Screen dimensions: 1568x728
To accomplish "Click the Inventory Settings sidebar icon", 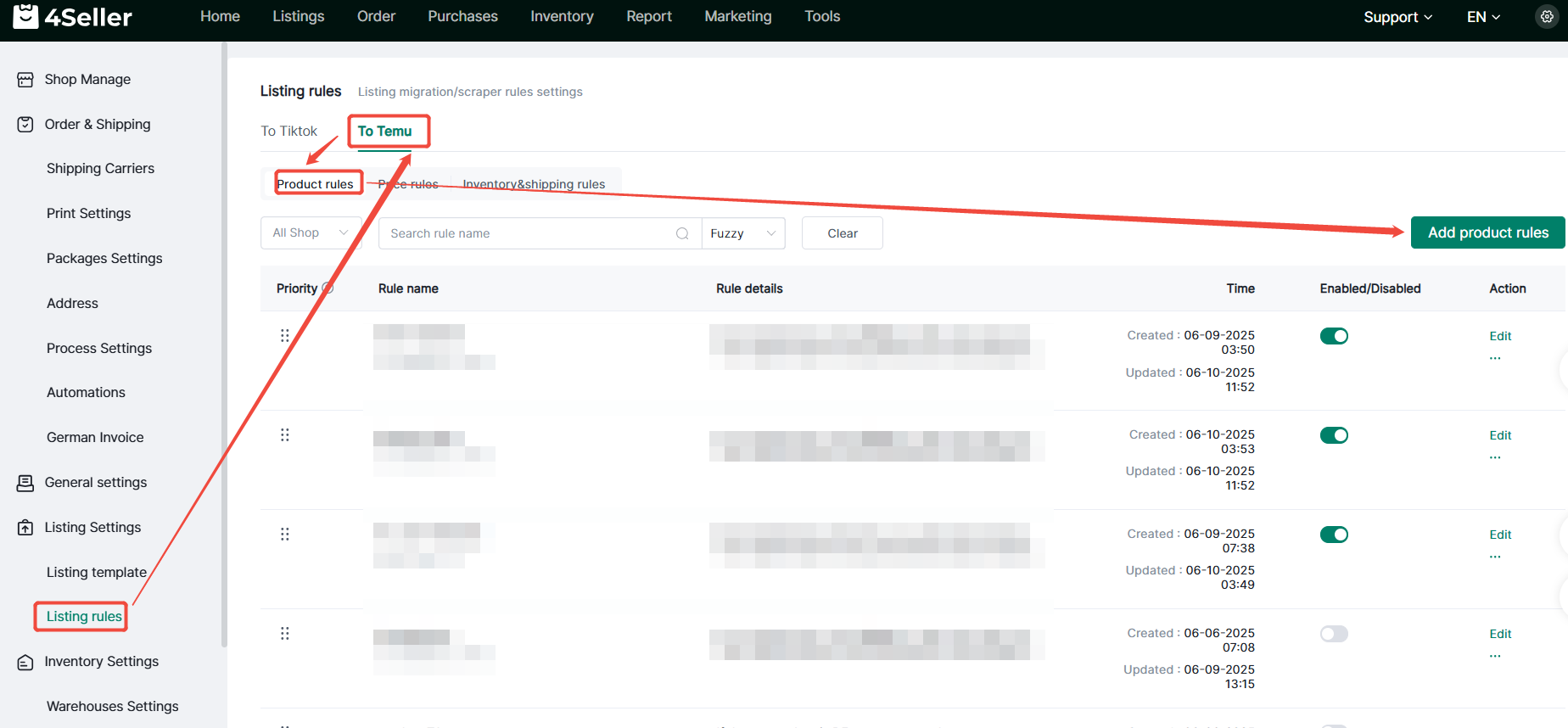I will [x=25, y=662].
